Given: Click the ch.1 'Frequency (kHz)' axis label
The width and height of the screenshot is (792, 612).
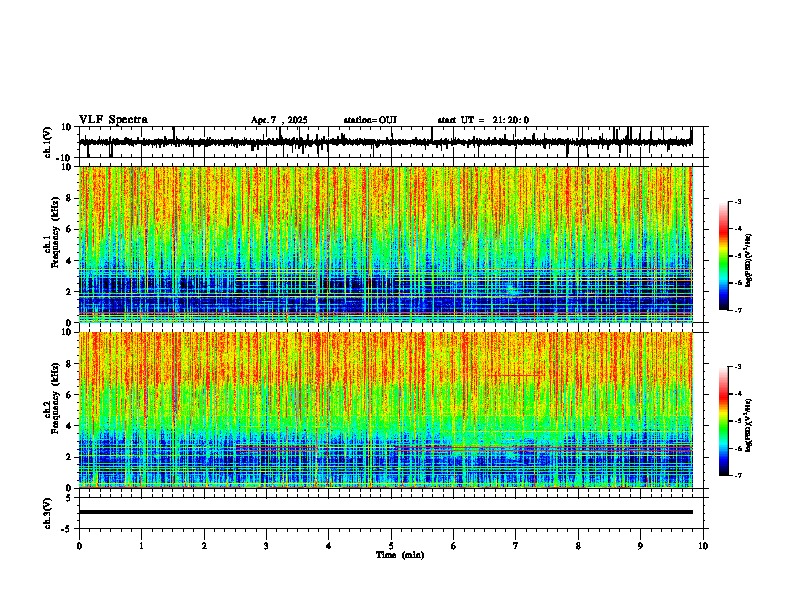Looking at the screenshot, I should pyautogui.click(x=55, y=233).
